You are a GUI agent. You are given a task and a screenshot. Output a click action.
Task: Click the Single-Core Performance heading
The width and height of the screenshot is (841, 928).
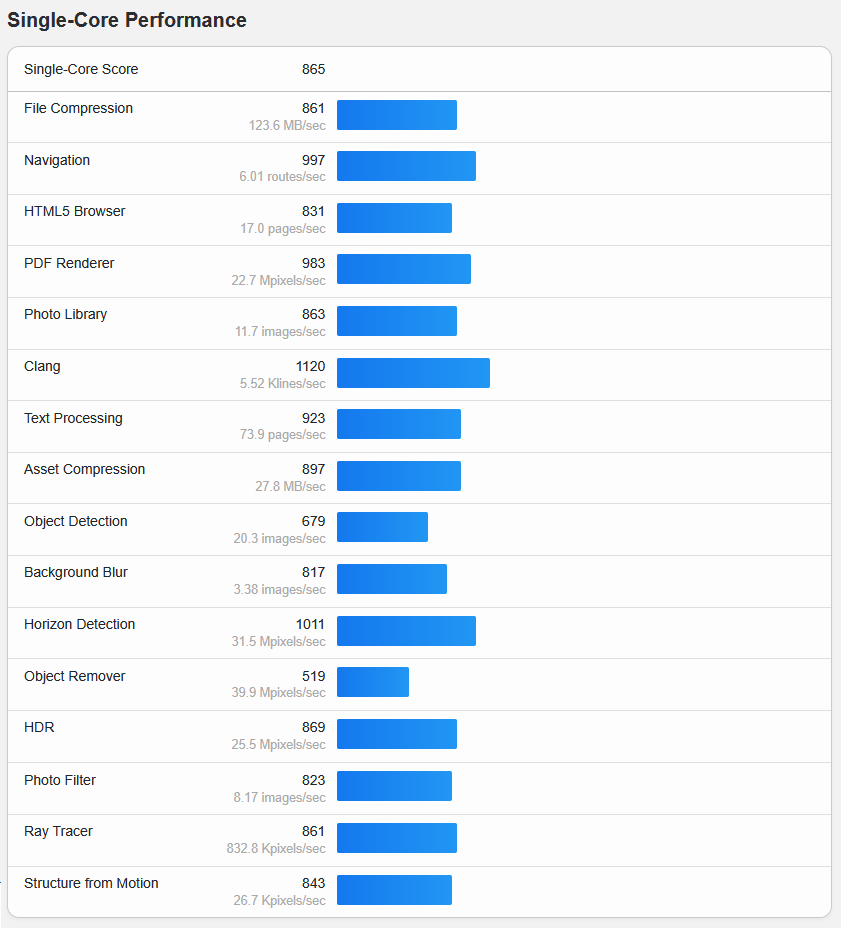tap(127, 20)
